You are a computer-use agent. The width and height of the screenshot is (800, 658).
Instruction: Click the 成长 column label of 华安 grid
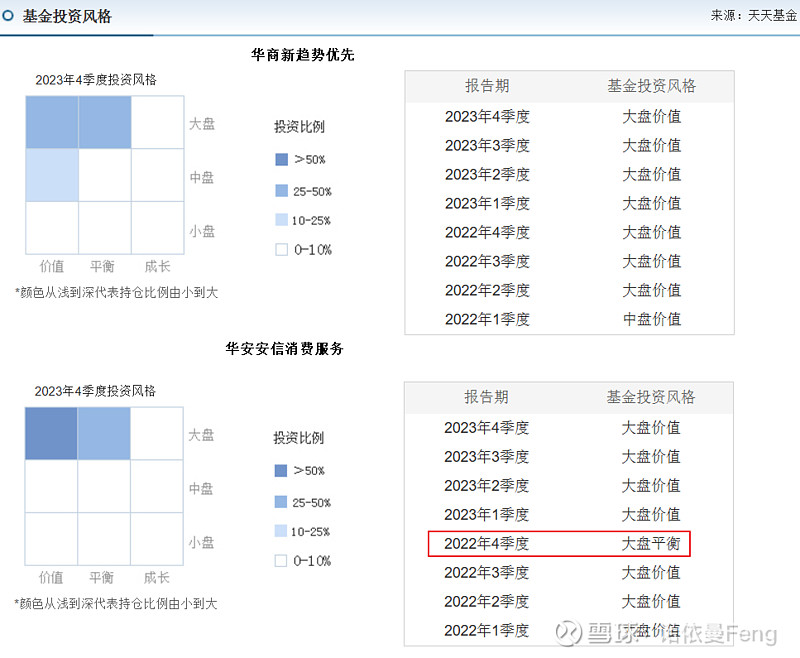[156, 577]
